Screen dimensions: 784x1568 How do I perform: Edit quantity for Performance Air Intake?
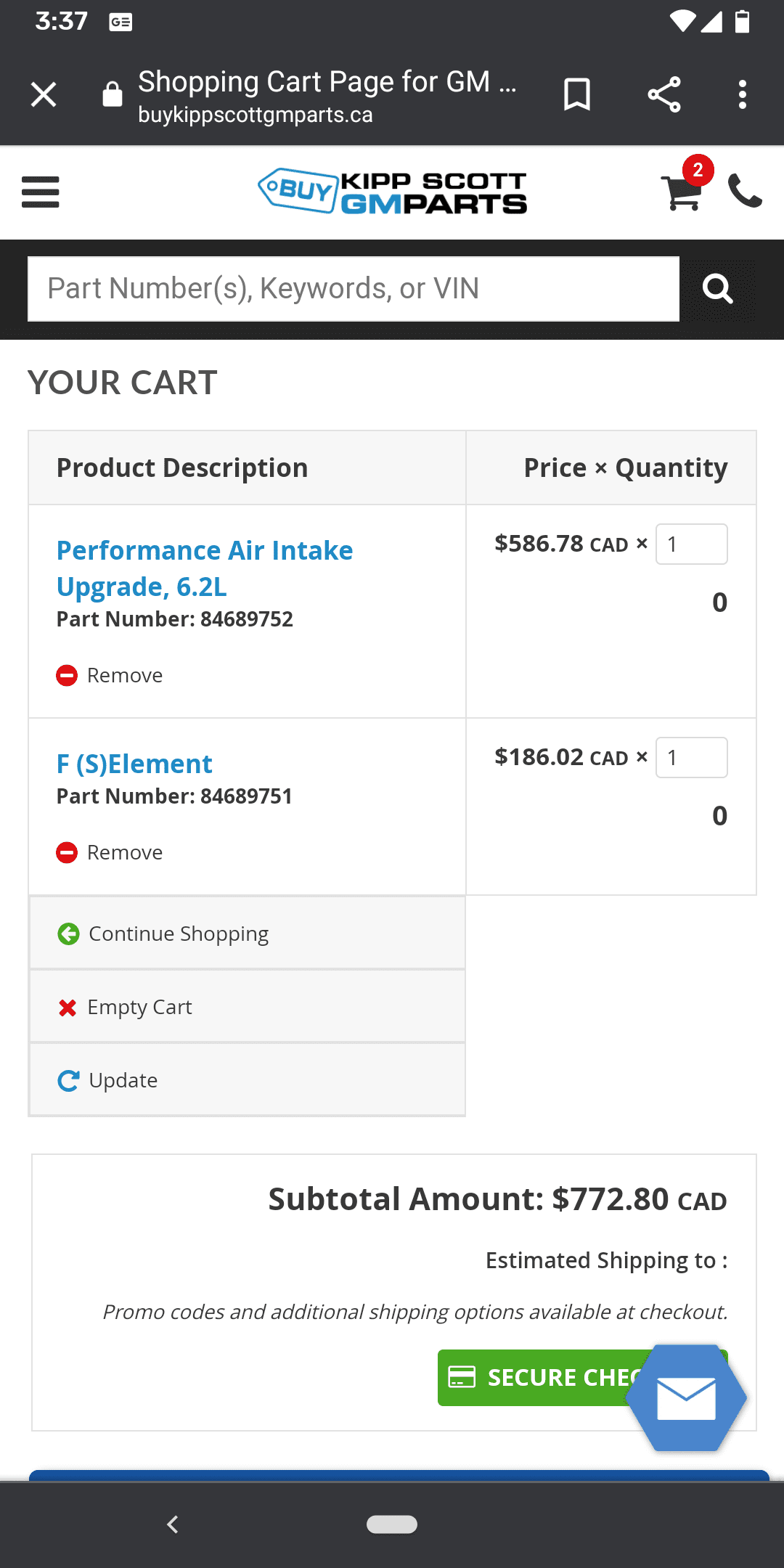[691, 544]
